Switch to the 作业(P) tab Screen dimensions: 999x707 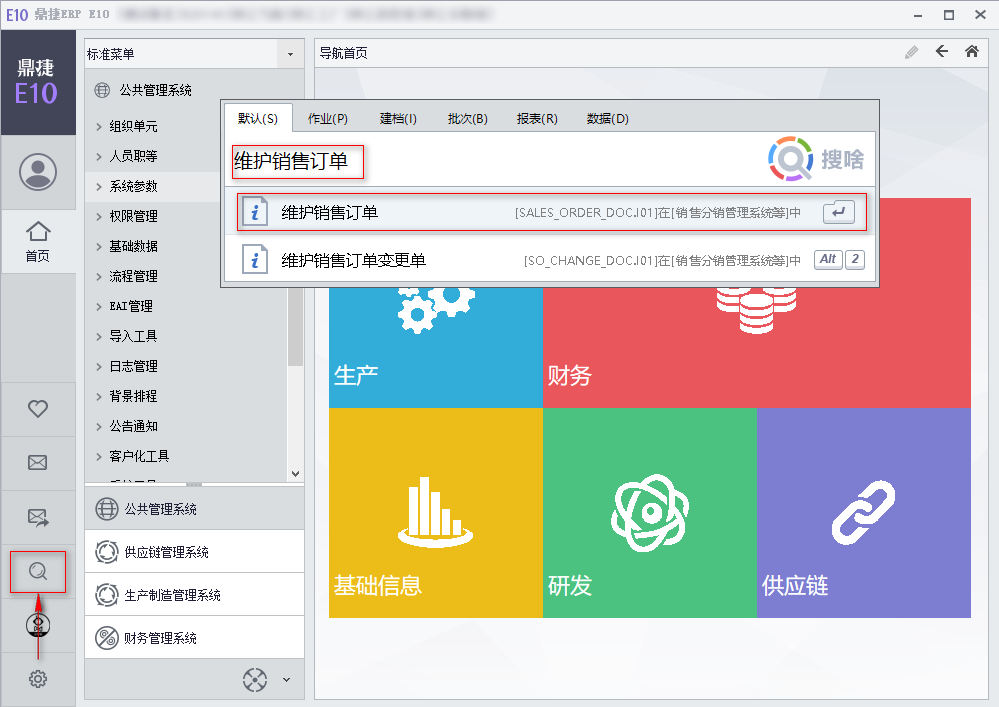point(328,118)
